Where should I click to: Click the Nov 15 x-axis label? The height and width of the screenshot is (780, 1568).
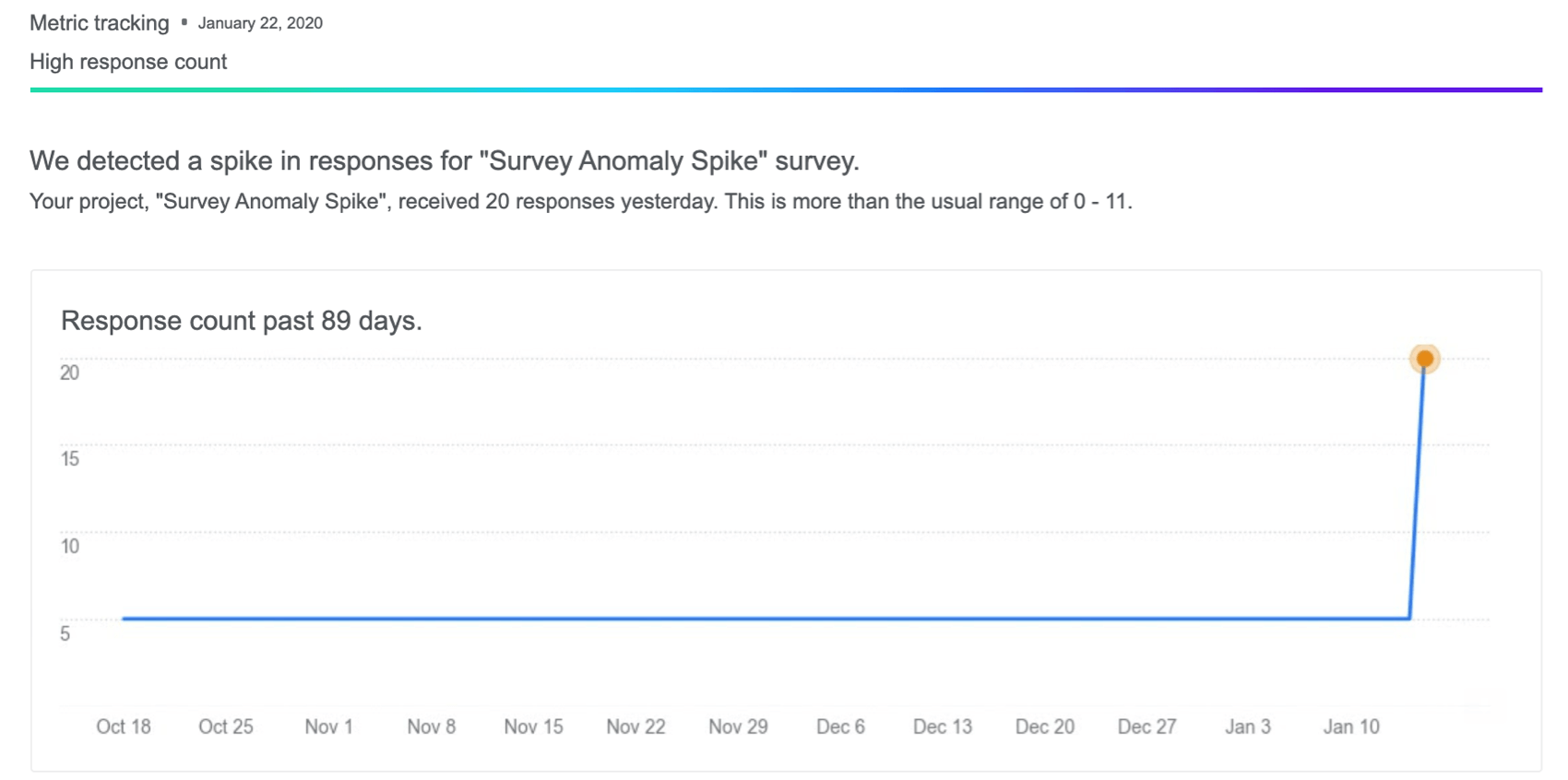(x=533, y=727)
